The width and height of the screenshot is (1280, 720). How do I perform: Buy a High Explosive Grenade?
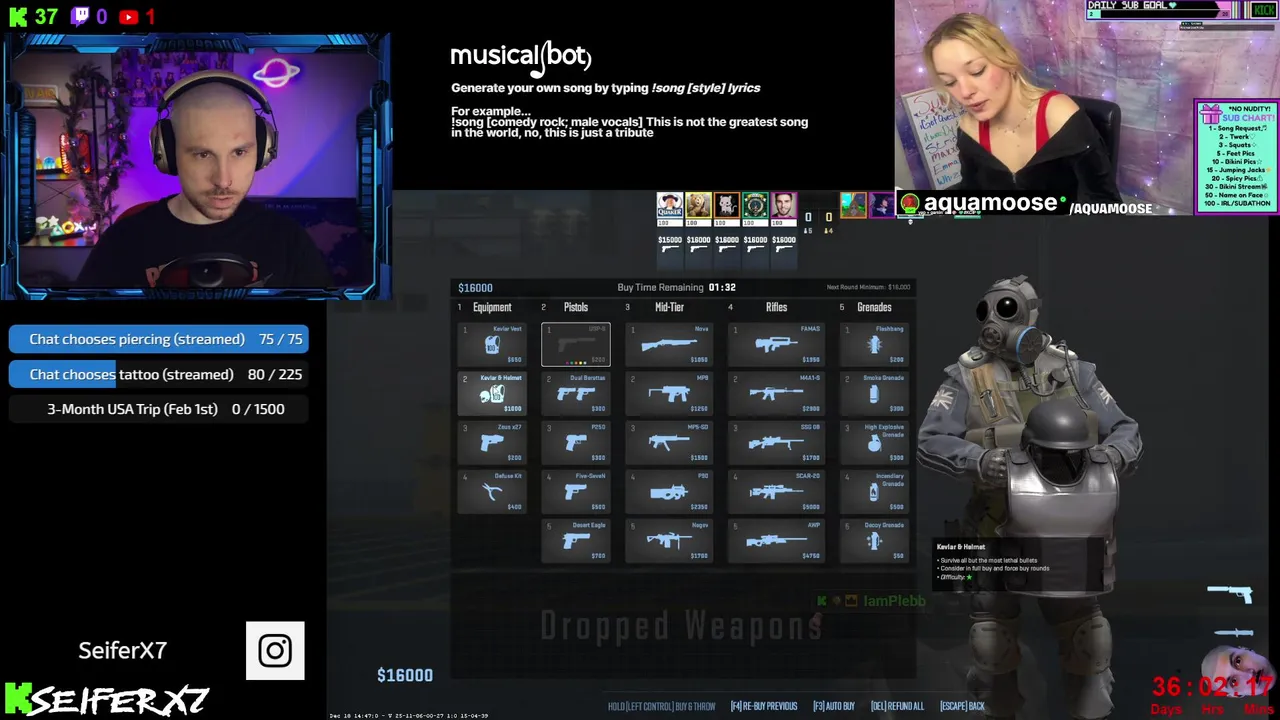(874, 442)
